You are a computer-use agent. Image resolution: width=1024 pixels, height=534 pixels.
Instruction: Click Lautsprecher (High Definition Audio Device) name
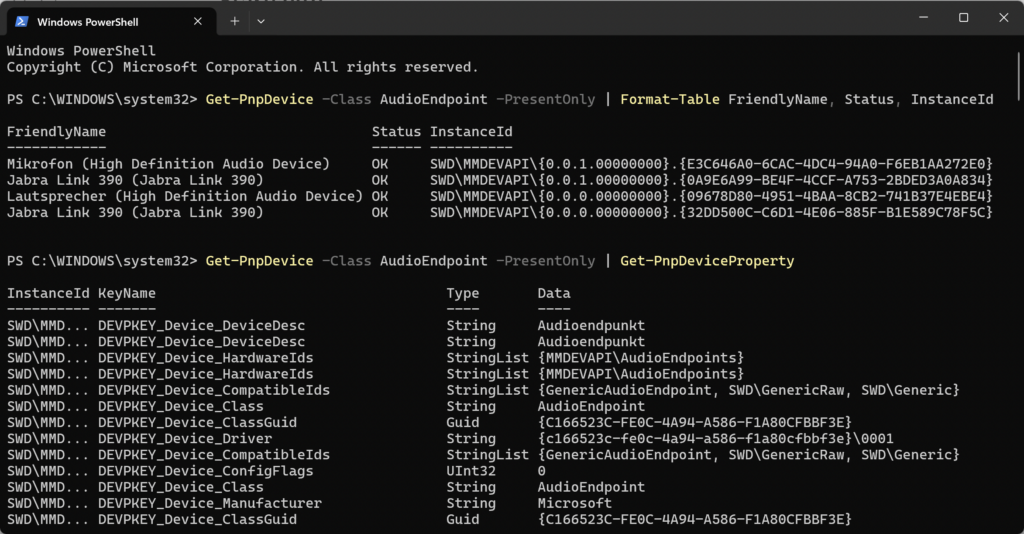pyautogui.click(x=185, y=196)
